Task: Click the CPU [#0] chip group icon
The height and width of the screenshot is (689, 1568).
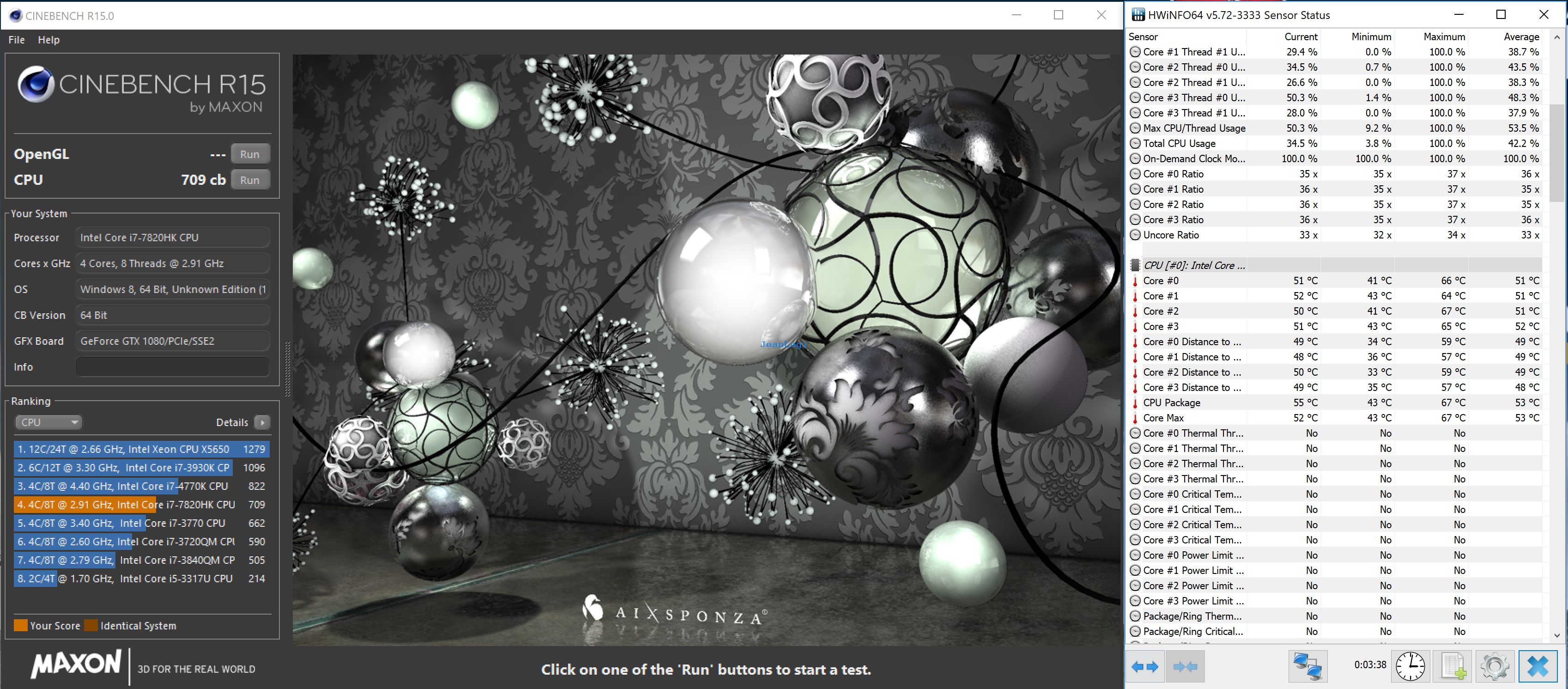Action: tap(1135, 265)
